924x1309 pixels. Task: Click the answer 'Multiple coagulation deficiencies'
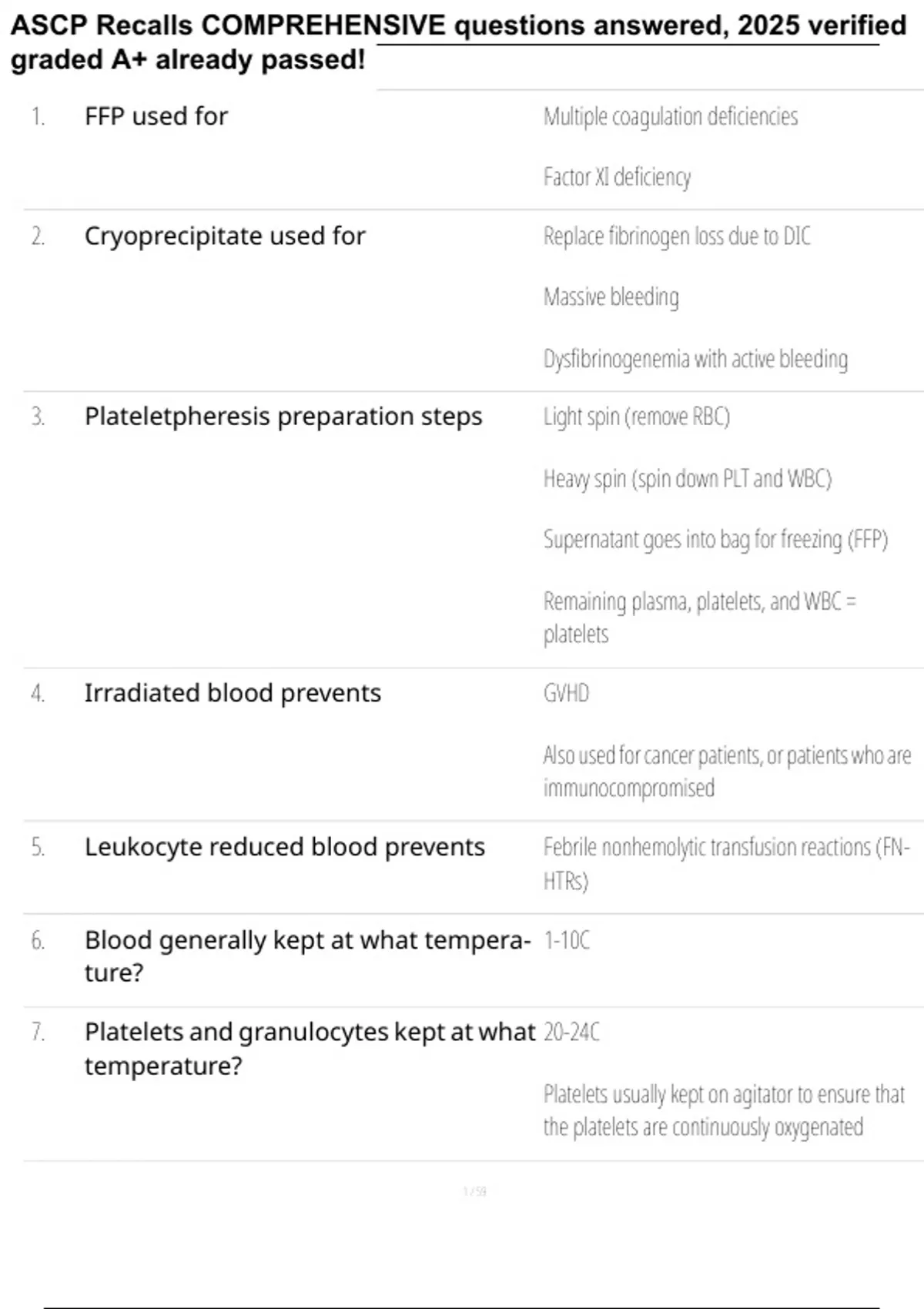pyautogui.click(x=670, y=116)
